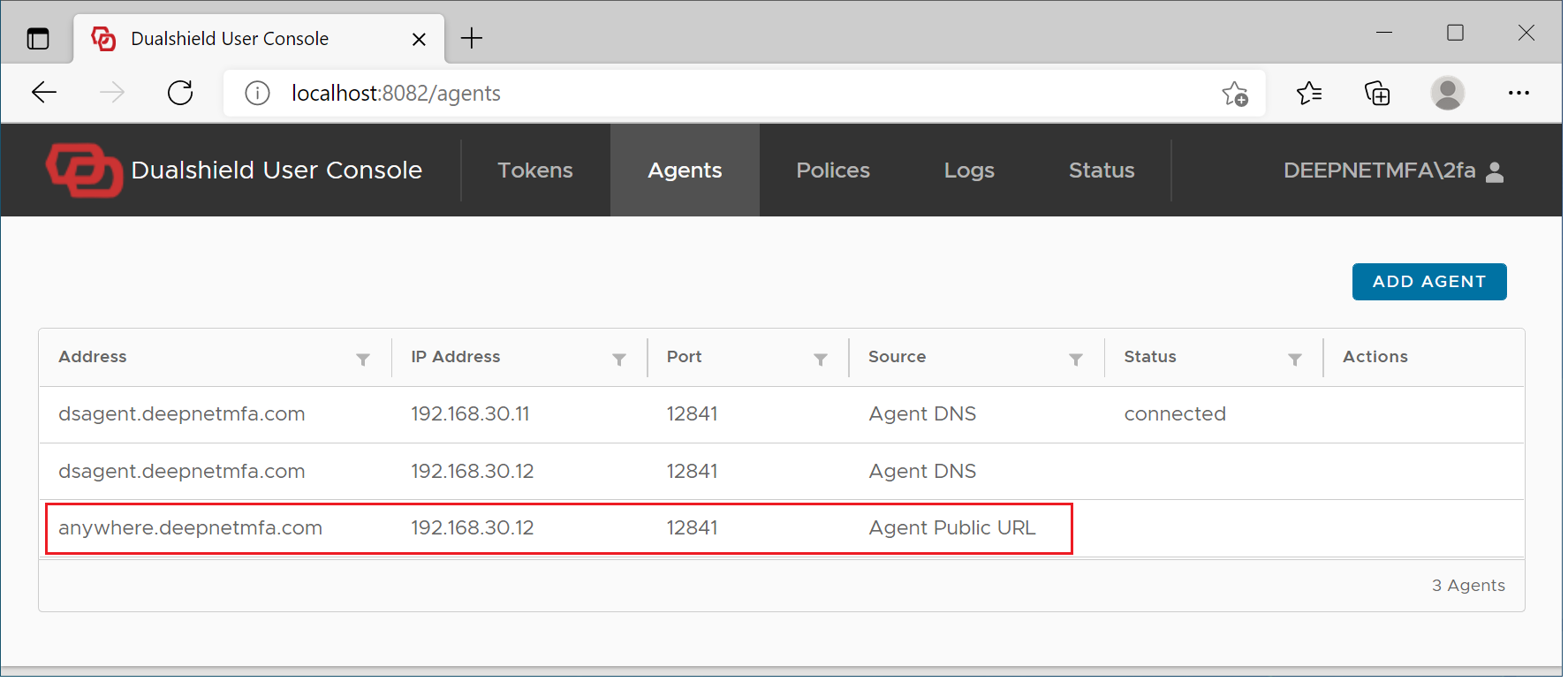Open the DEEPNETMFA\2fa user account icon

point(1494,171)
